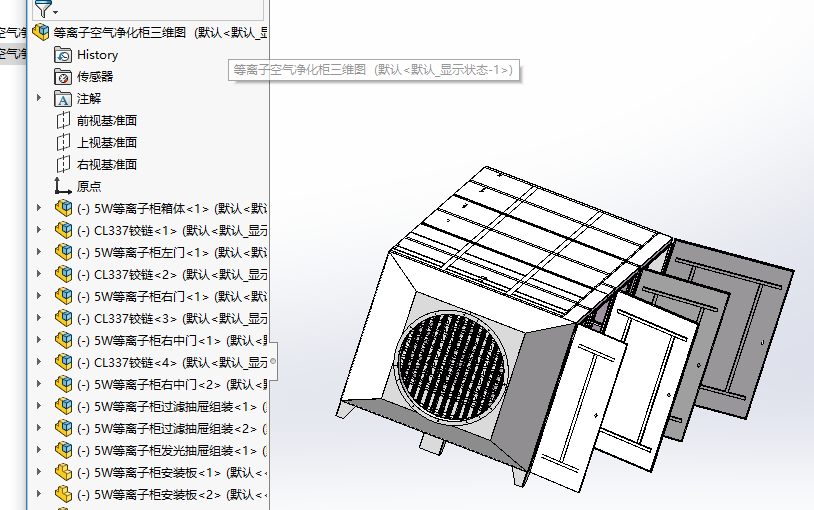Expand the CL337铰链<2> node
This screenshot has width=814, height=510.
(39, 274)
